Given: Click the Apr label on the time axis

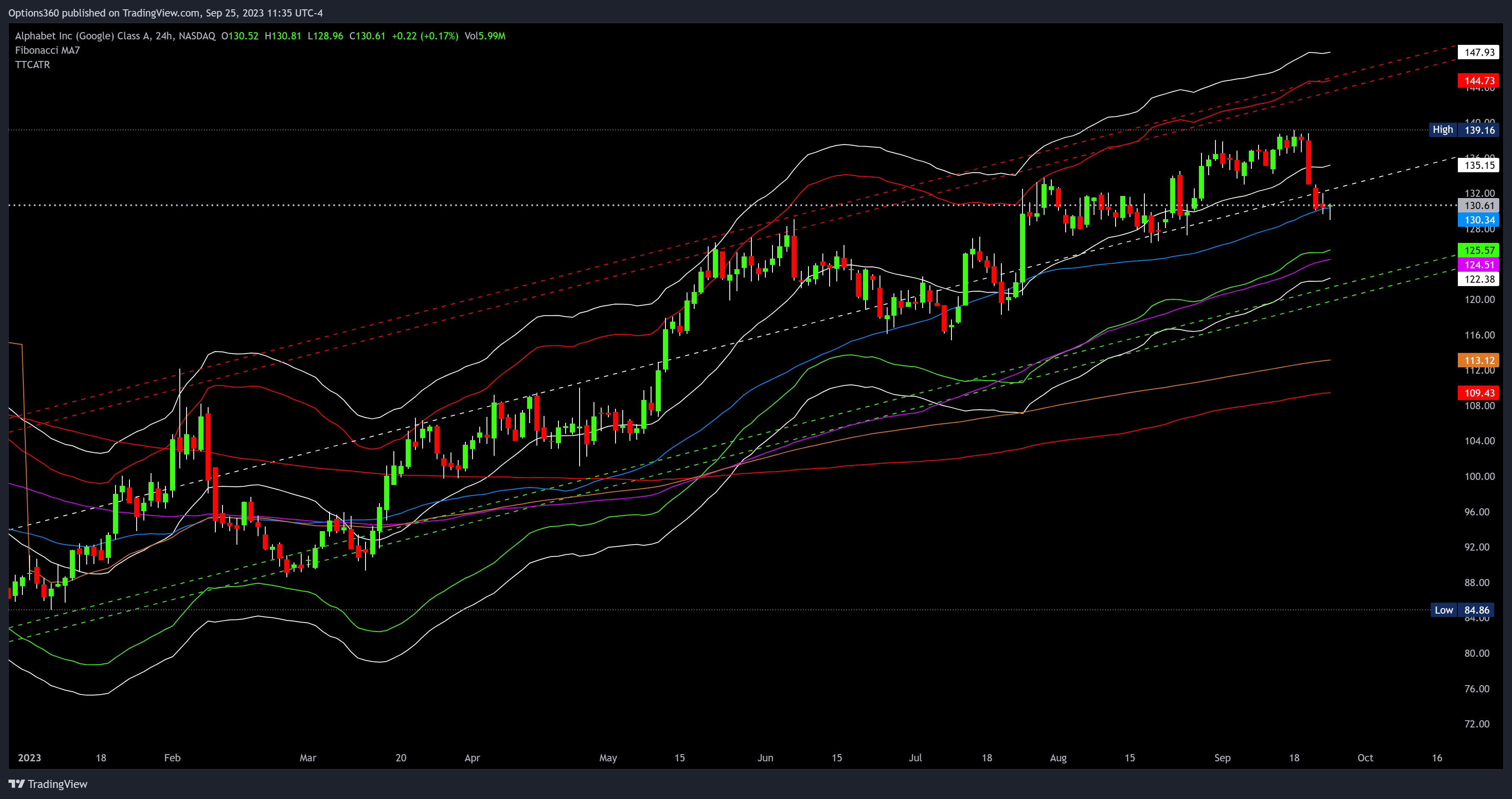Looking at the screenshot, I should point(472,758).
